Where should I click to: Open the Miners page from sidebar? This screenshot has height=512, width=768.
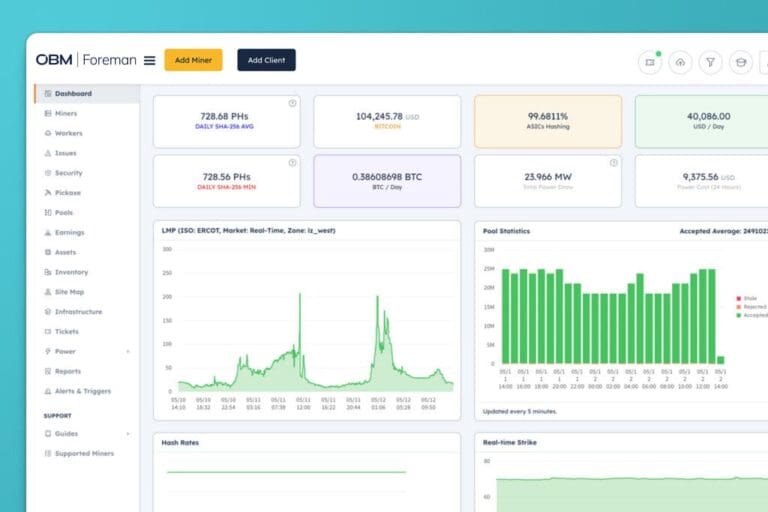pyautogui.click(x=65, y=114)
